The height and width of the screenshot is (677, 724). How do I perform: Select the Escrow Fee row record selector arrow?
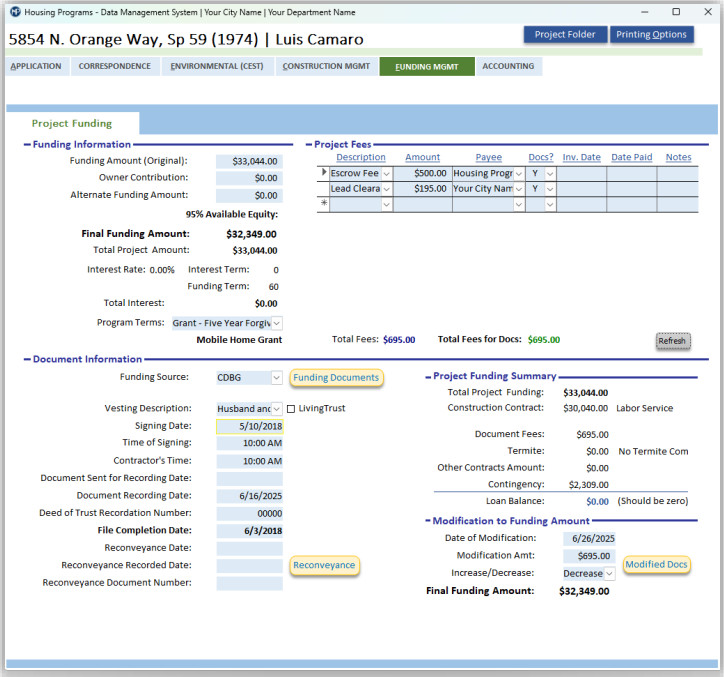click(323, 173)
